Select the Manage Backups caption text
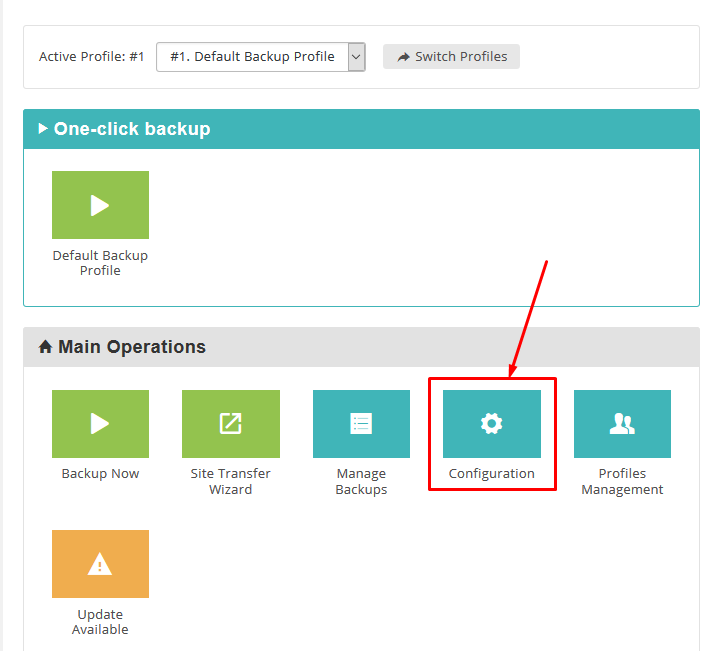The image size is (727, 651). click(x=361, y=481)
